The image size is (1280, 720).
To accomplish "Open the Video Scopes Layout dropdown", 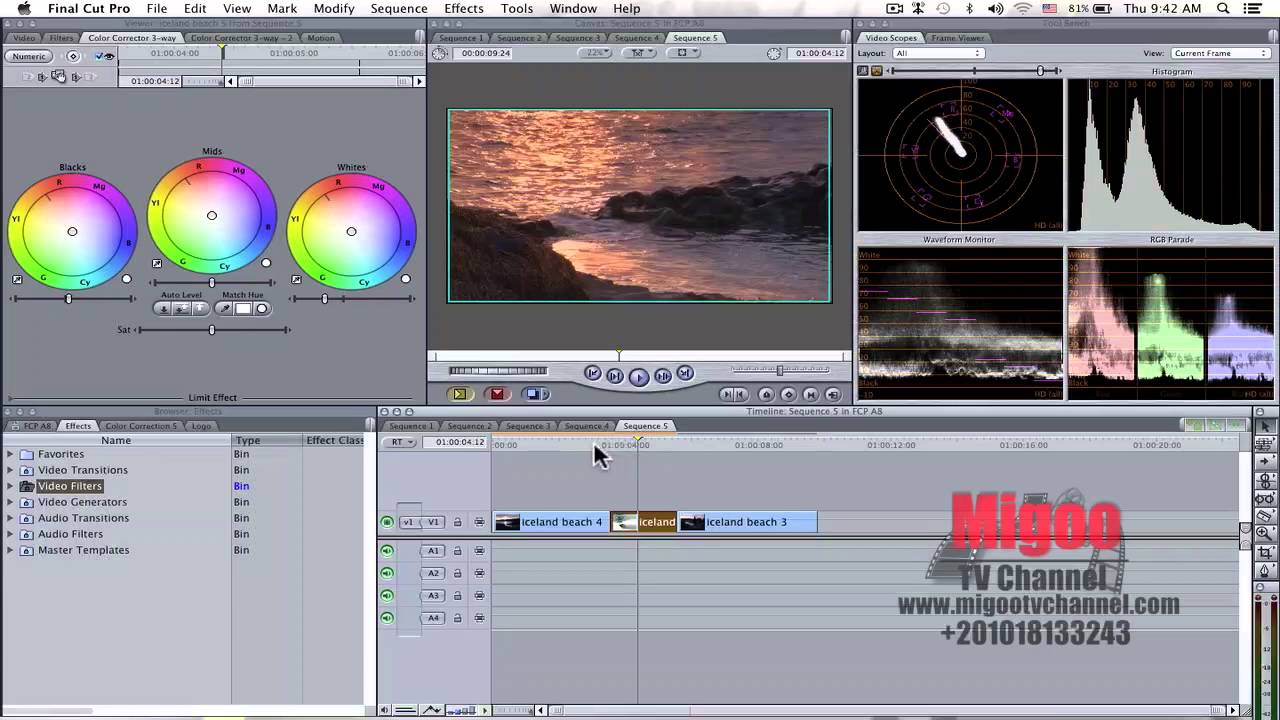I will 937,53.
